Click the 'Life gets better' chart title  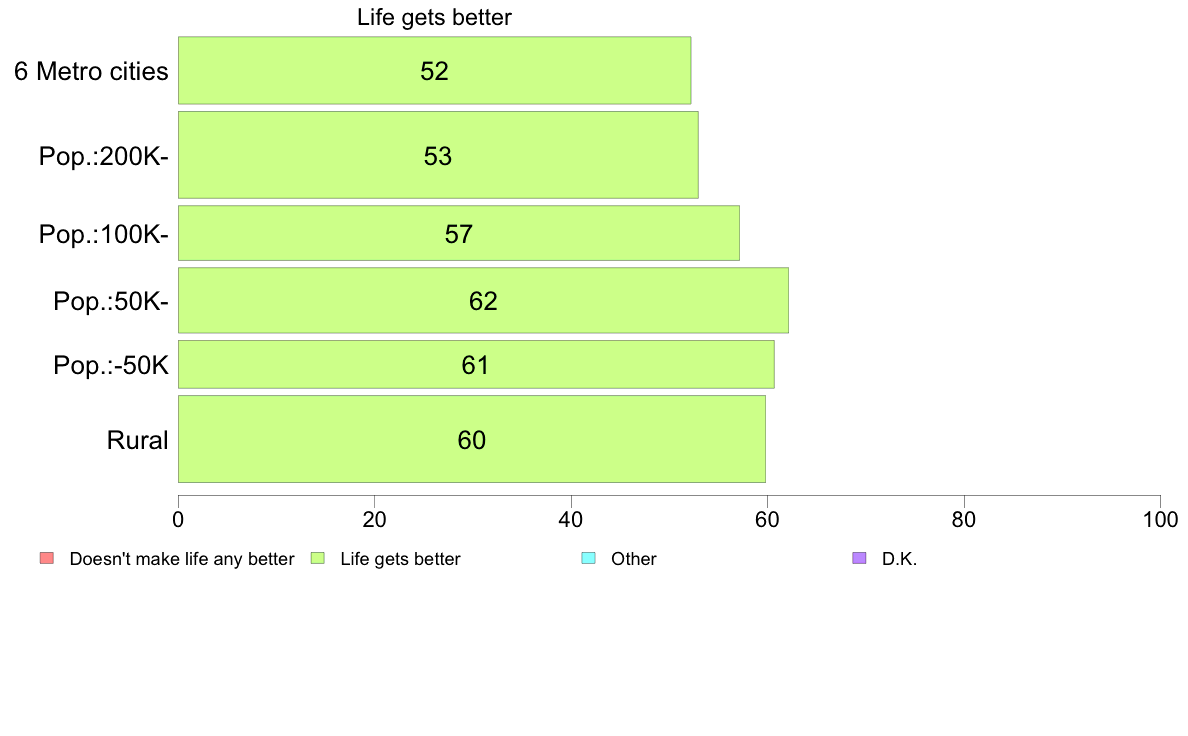click(x=434, y=17)
